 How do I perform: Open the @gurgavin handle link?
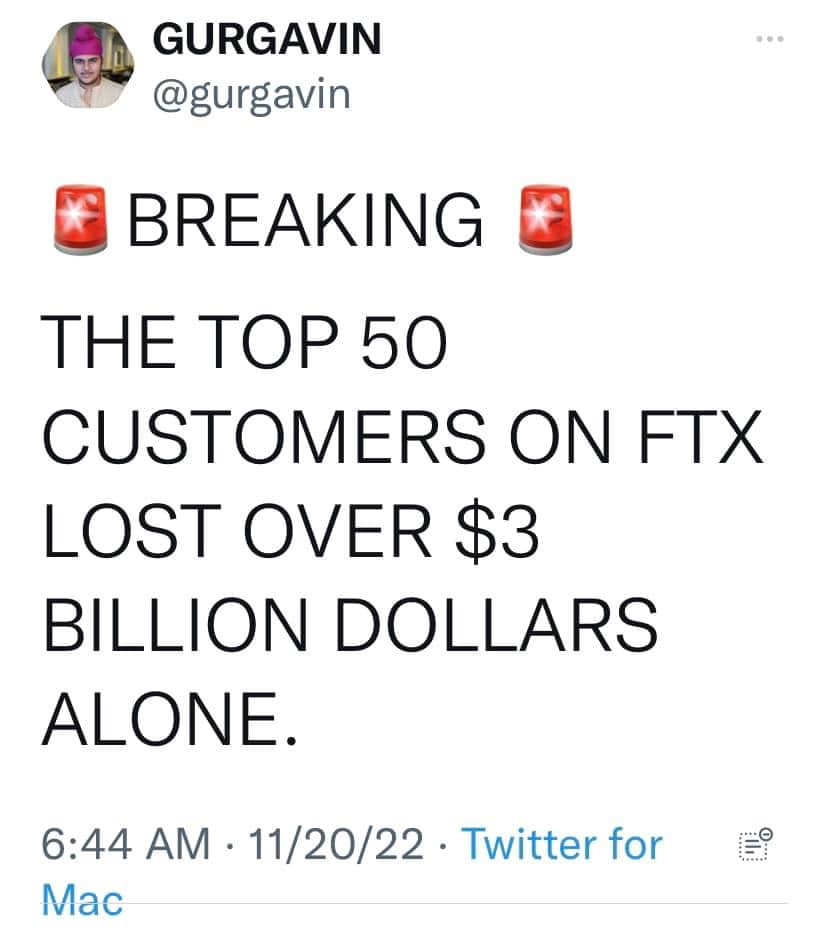point(251,94)
